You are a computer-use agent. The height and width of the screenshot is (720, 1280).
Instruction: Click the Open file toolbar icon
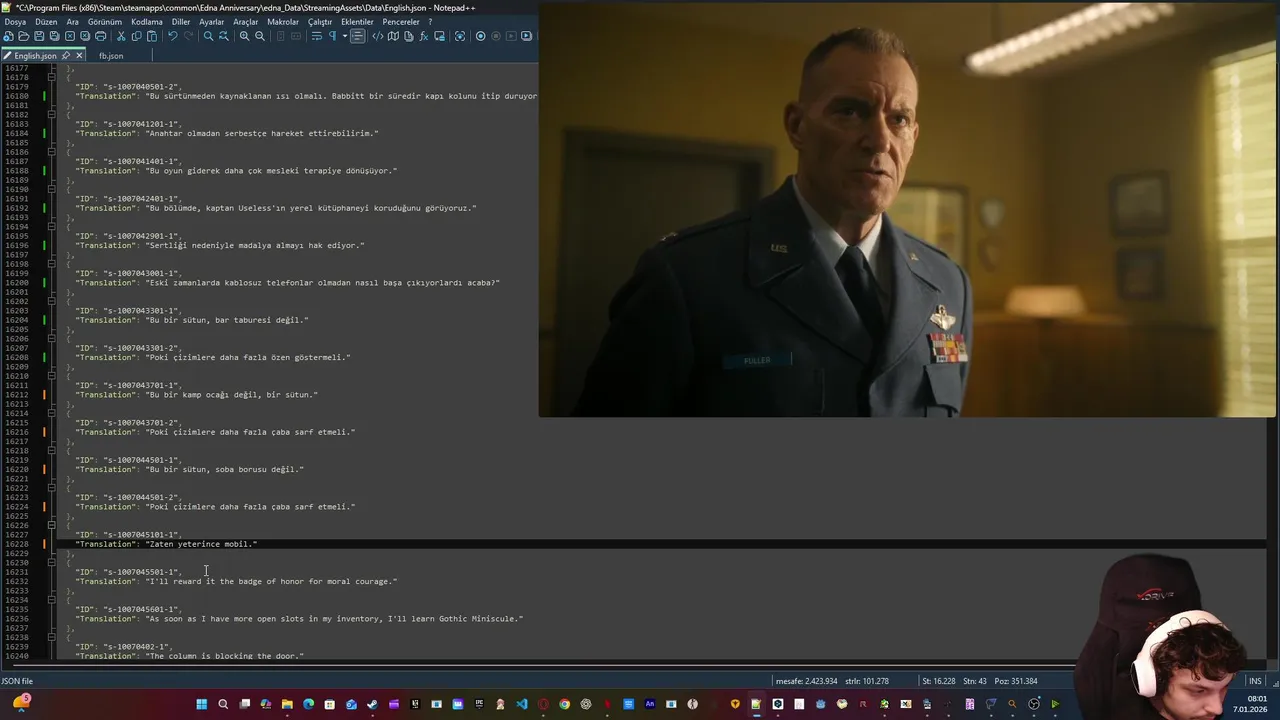coord(23,36)
